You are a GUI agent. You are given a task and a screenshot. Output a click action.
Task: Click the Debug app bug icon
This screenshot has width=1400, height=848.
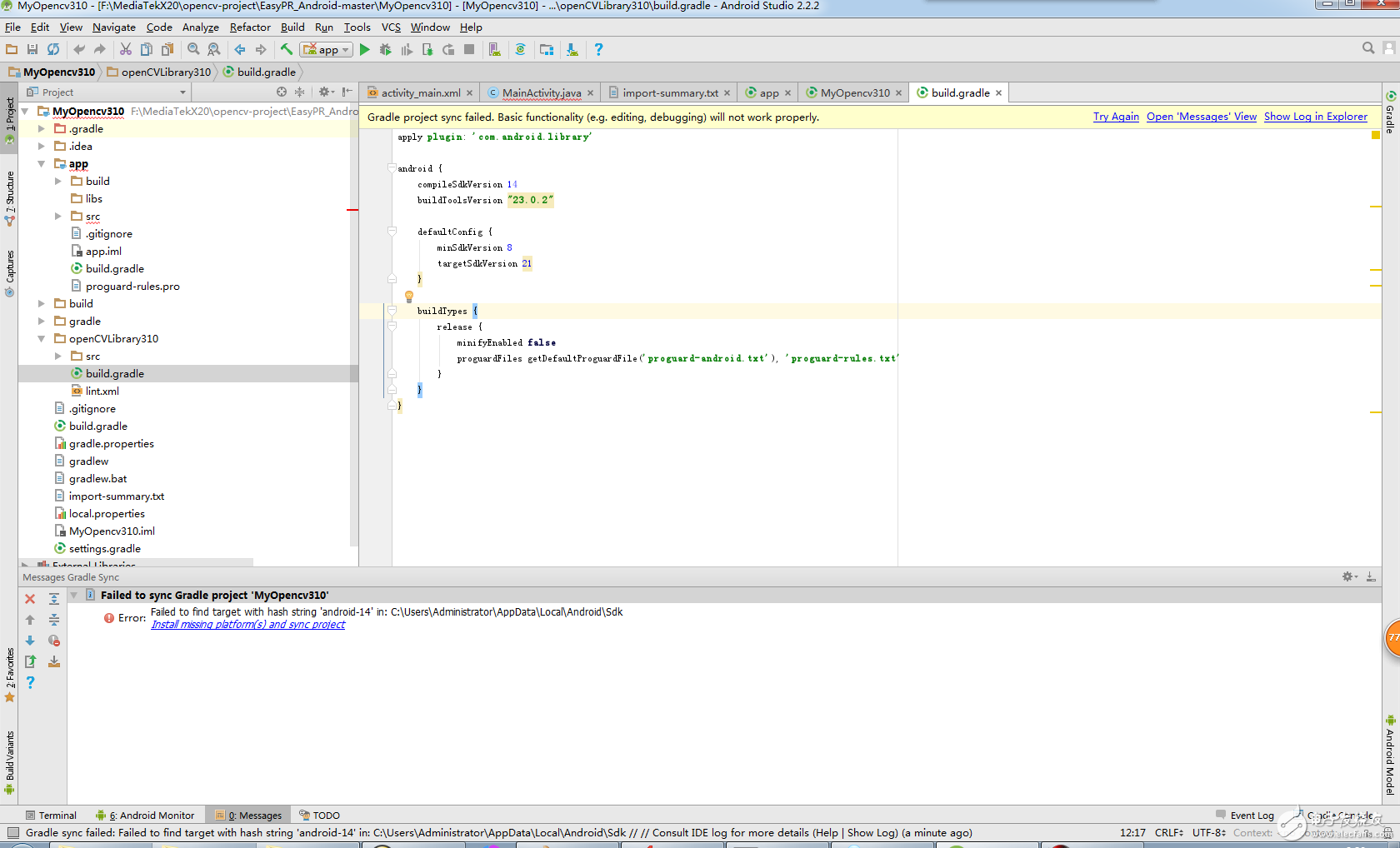(385, 50)
